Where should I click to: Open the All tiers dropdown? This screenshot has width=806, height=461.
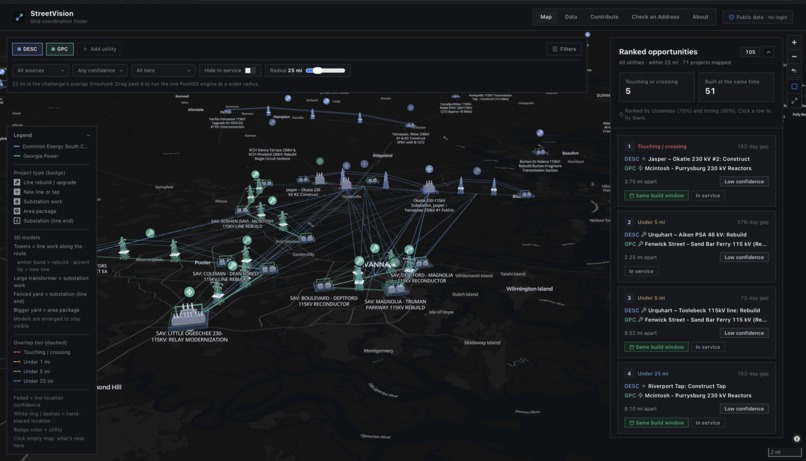click(x=163, y=70)
